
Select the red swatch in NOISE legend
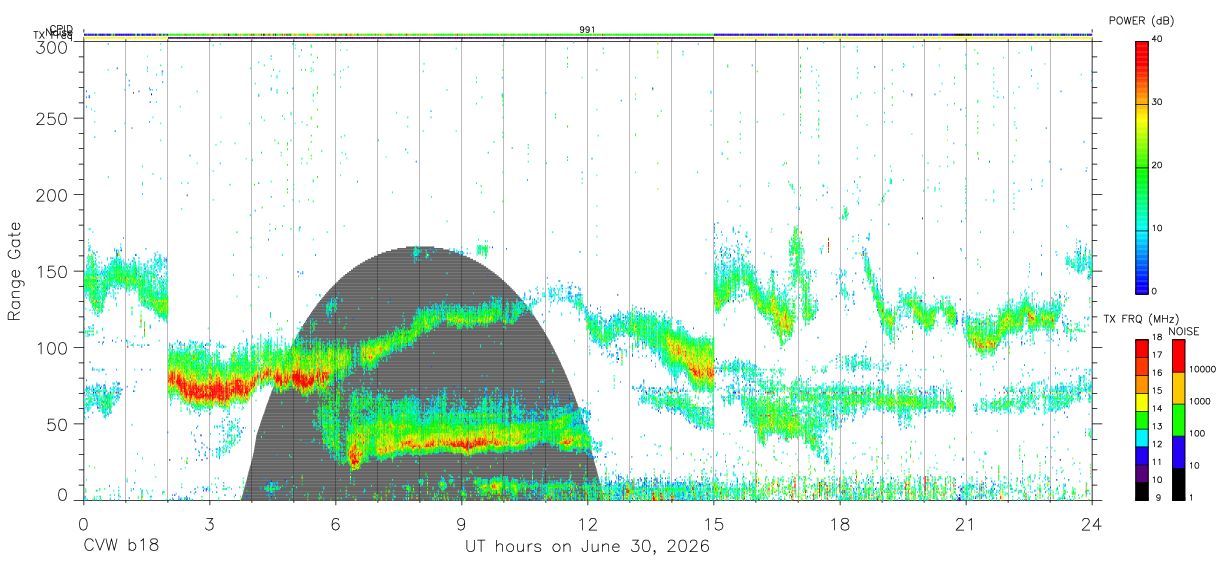[1178, 356]
